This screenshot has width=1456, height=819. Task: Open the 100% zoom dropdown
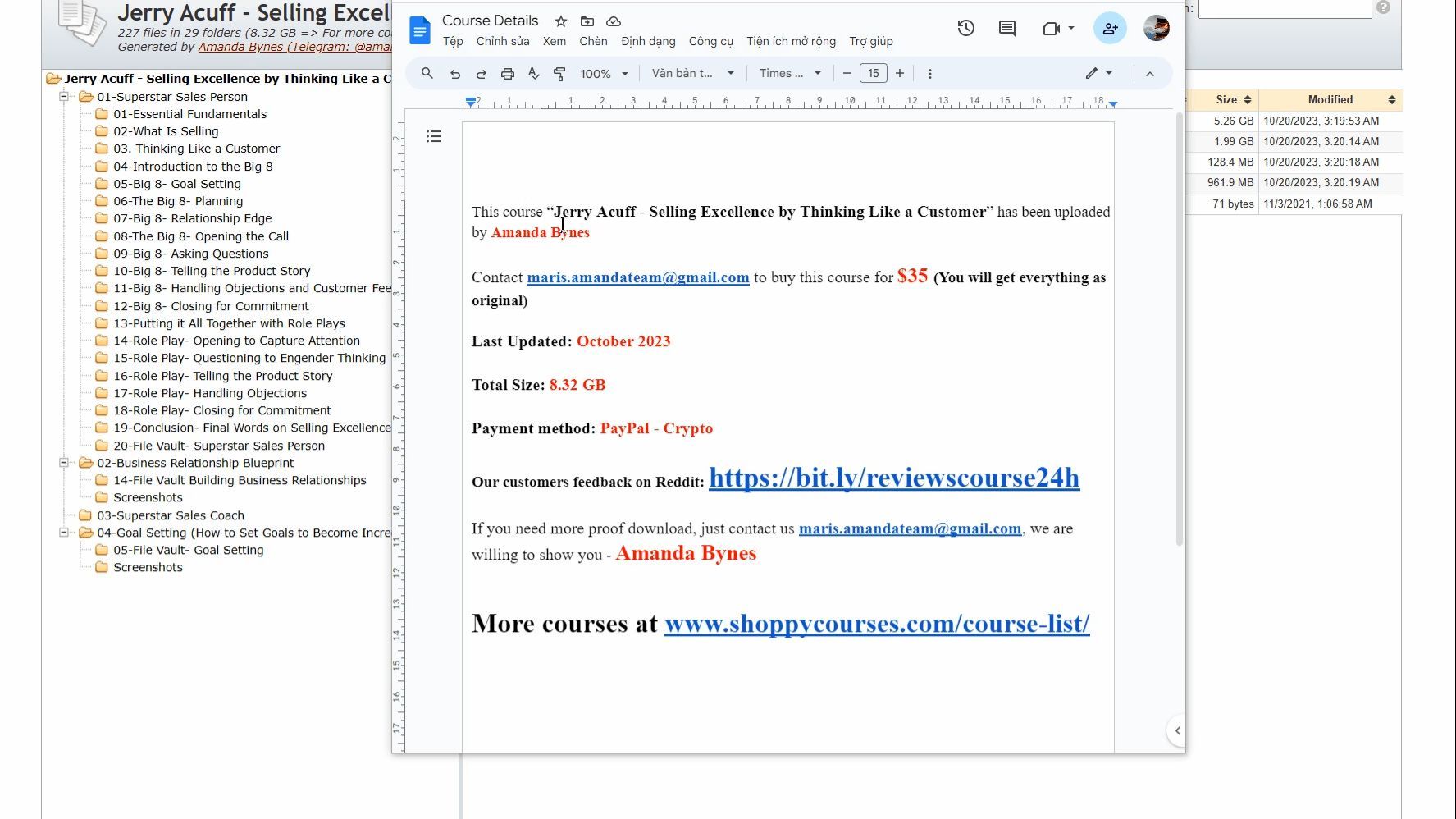click(605, 74)
